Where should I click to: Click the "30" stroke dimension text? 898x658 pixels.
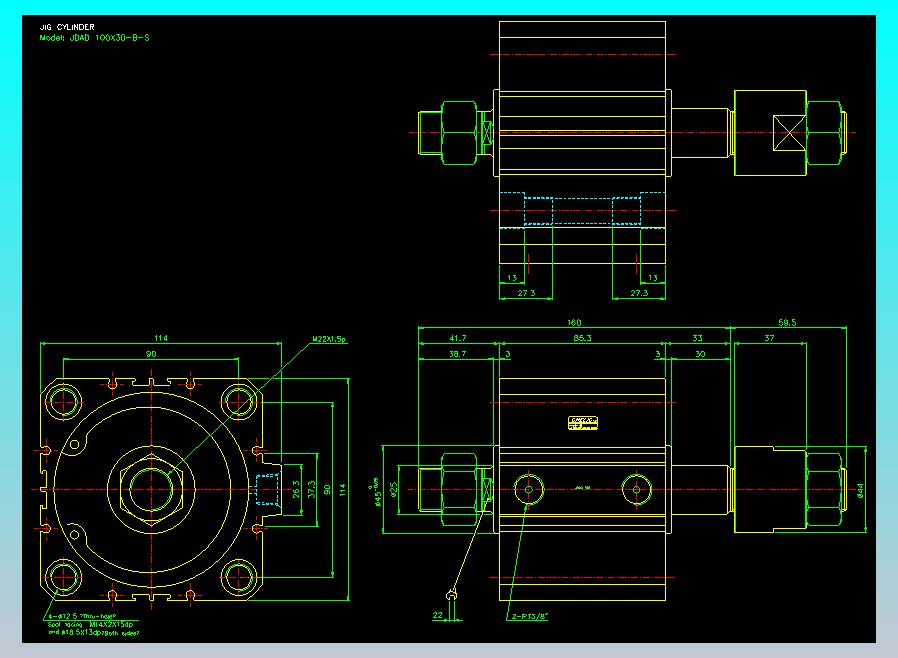tap(700, 354)
